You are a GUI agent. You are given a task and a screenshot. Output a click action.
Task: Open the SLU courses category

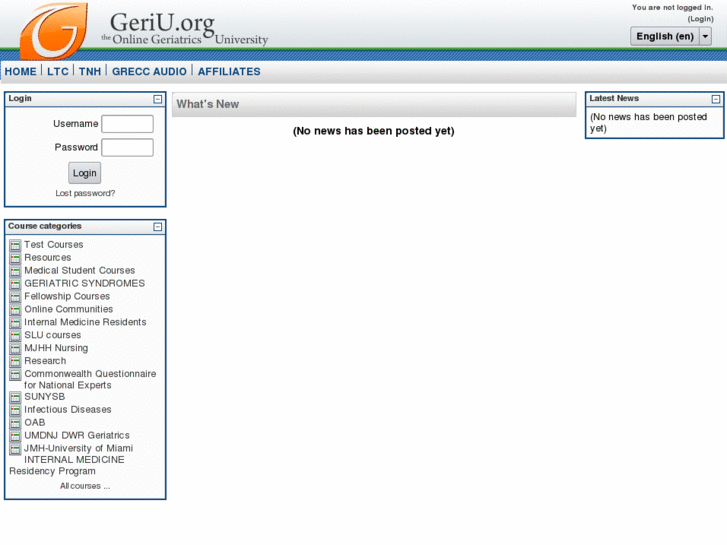(x=52, y=335)
